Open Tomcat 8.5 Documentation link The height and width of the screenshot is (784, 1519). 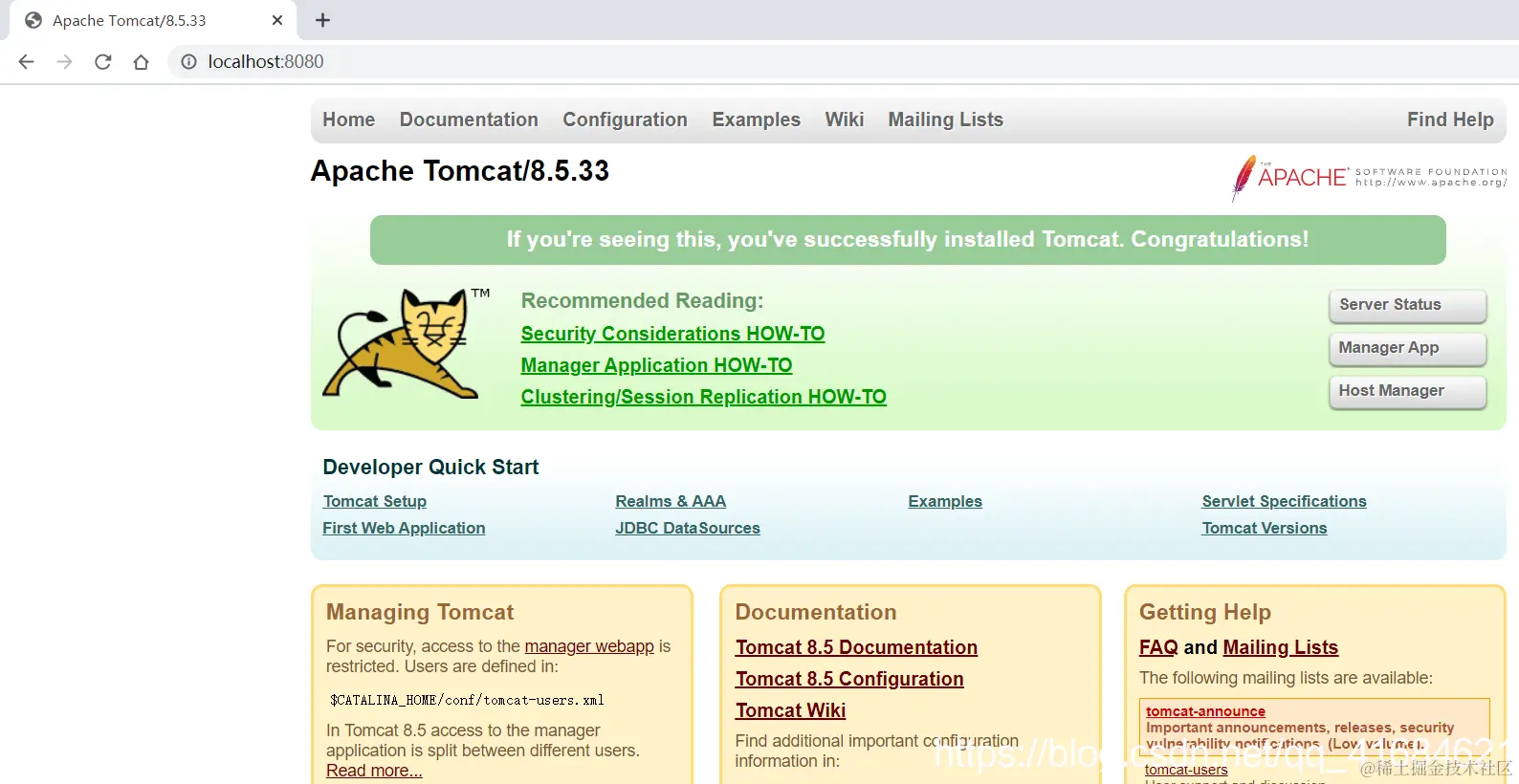tap(856, 647)
